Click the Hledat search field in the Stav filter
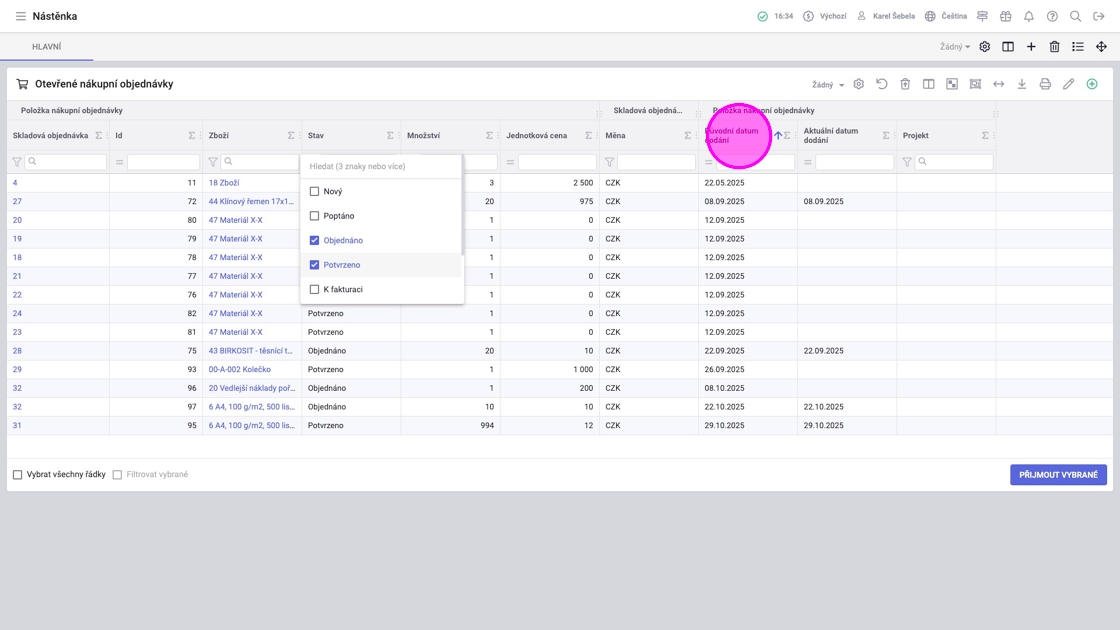 (381, 166)
